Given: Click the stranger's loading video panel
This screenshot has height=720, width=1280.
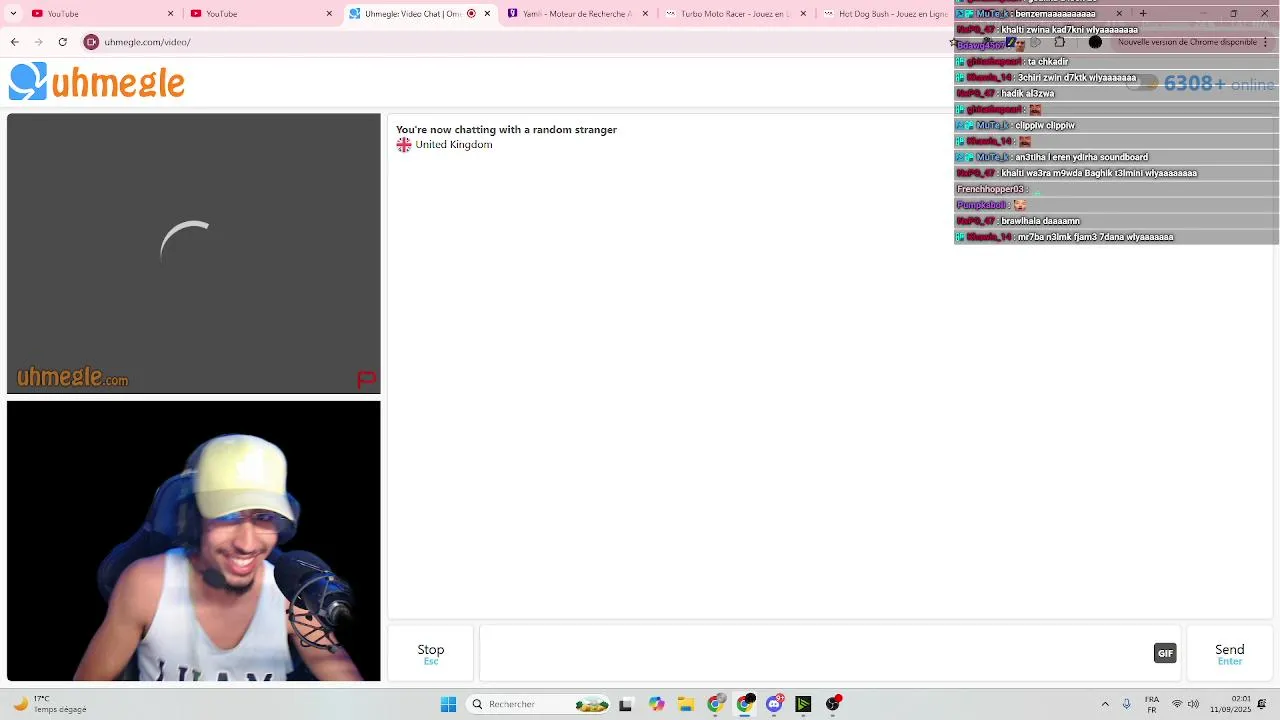Looking at the screenshot, I should (x=194, y=253).
